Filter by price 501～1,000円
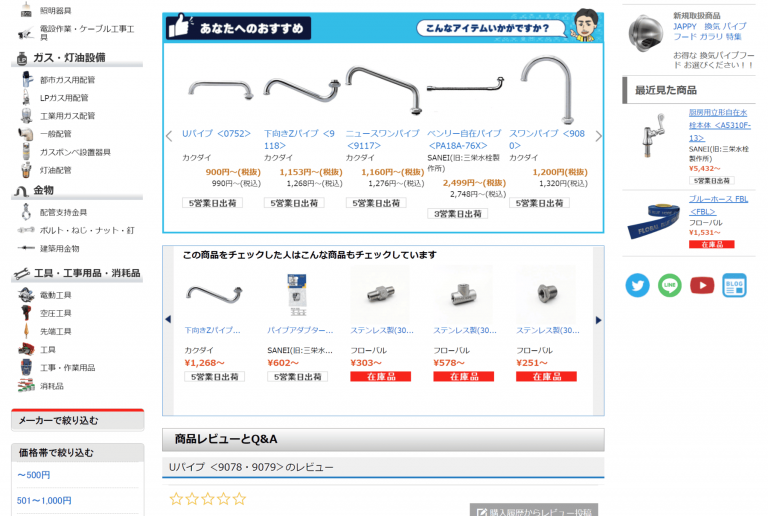Image resolution: width=768 pixels, height=516 pixels. 44,500
